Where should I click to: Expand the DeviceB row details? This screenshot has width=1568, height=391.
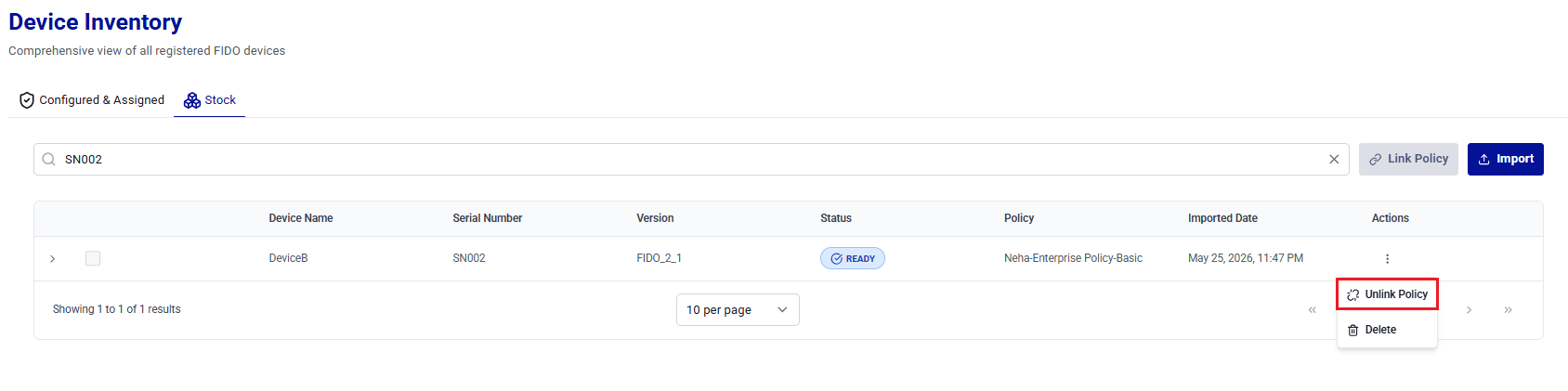(x=53, y=259)
